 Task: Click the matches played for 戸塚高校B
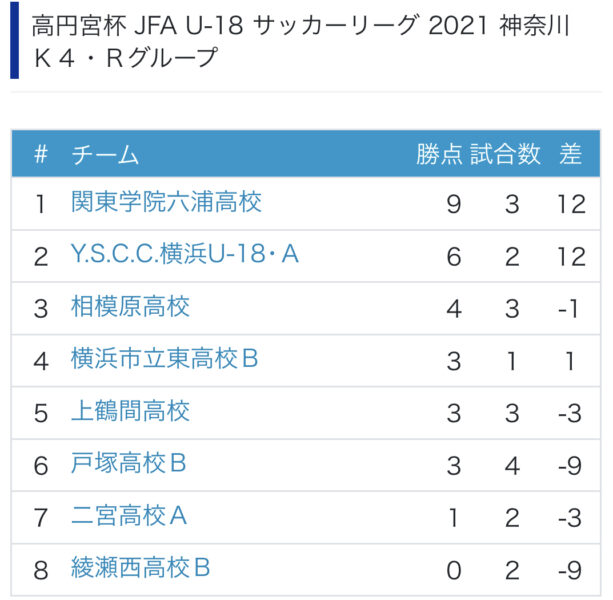pos(512,464)
